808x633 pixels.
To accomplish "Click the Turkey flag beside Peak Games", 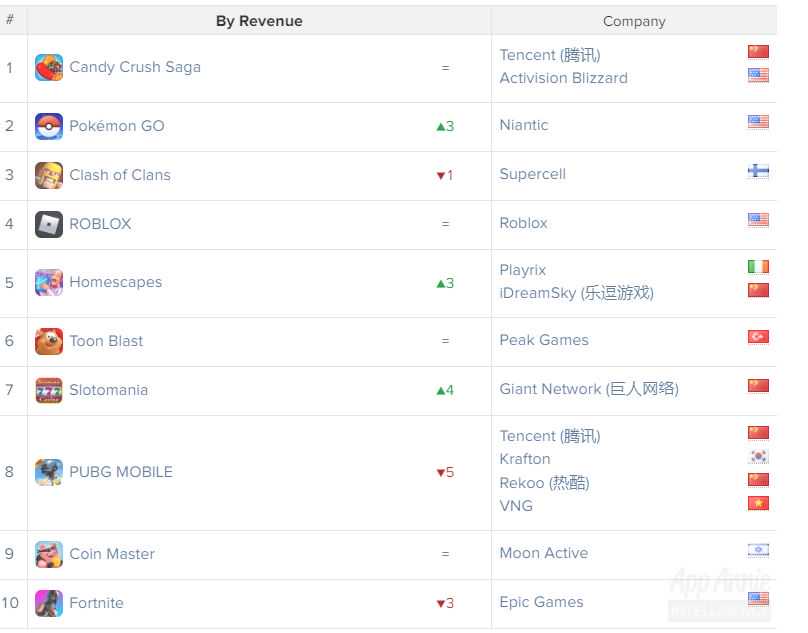I will (x=758, y=337).
